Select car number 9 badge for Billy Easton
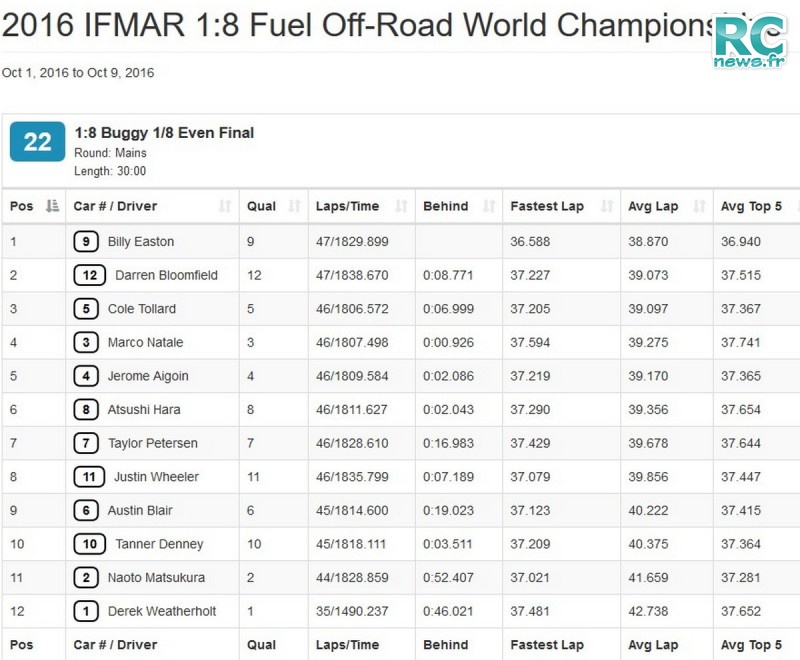 pyautogui.click(x=86, y=241)
